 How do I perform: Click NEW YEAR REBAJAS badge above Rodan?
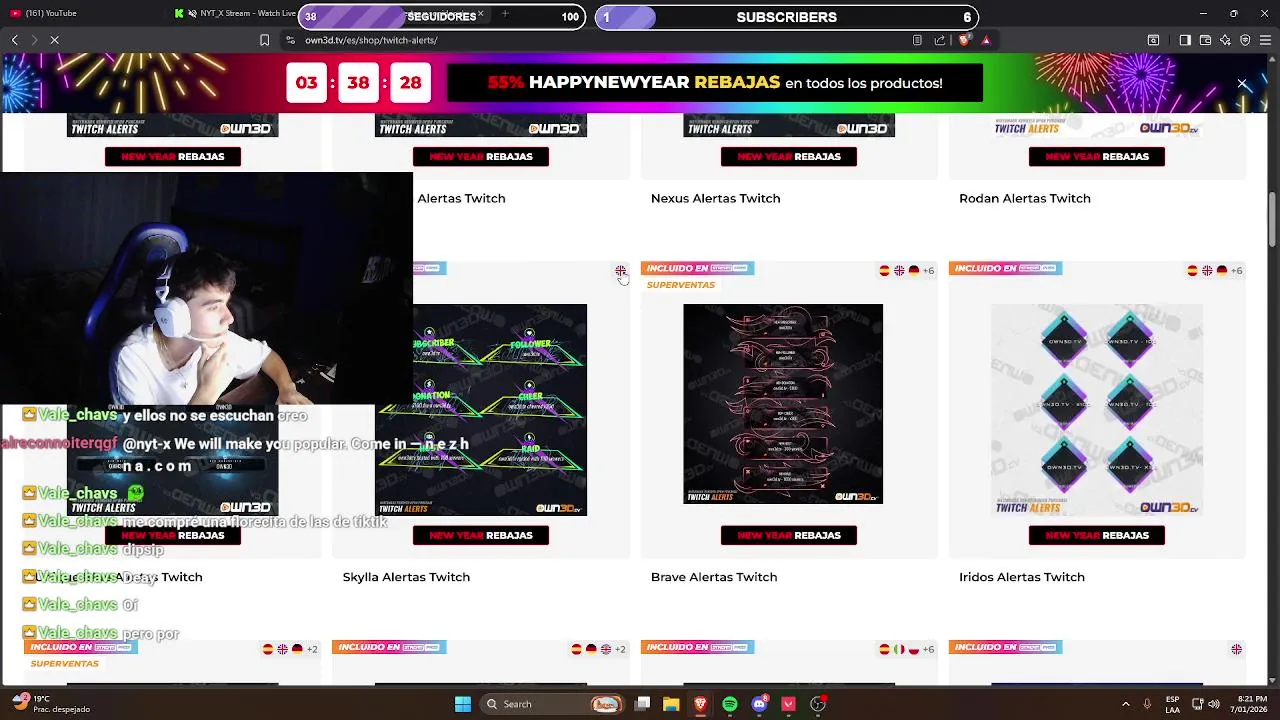pyautogui.click(x=1097, y=156)
